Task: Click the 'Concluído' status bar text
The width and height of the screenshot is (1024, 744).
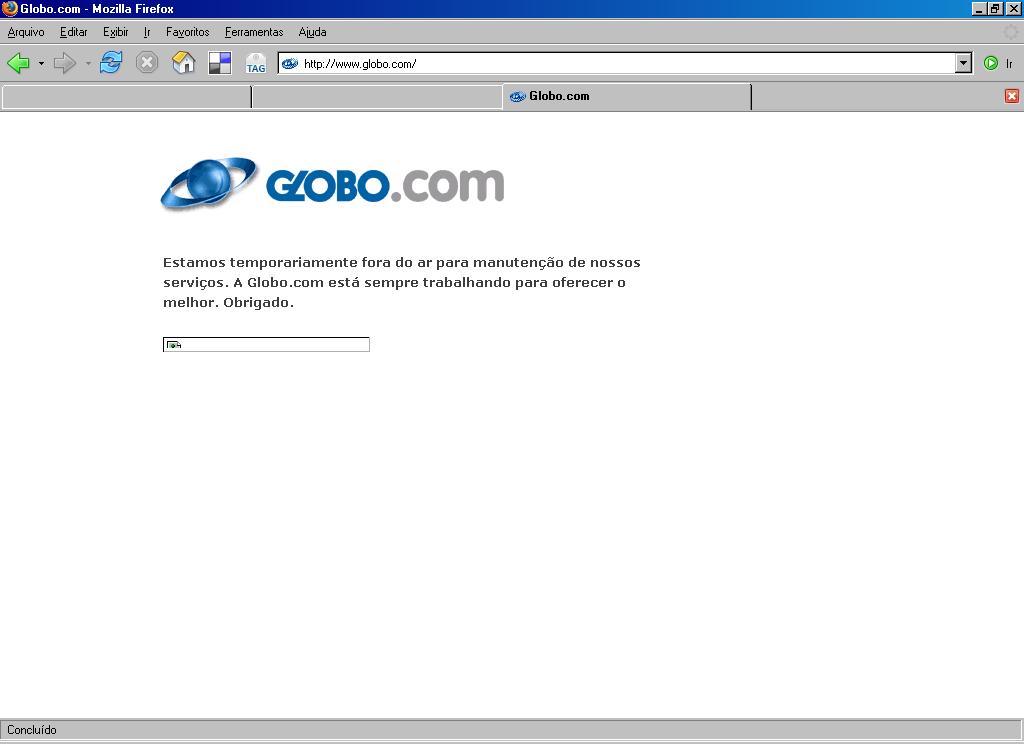Action: tap(32, 730)
